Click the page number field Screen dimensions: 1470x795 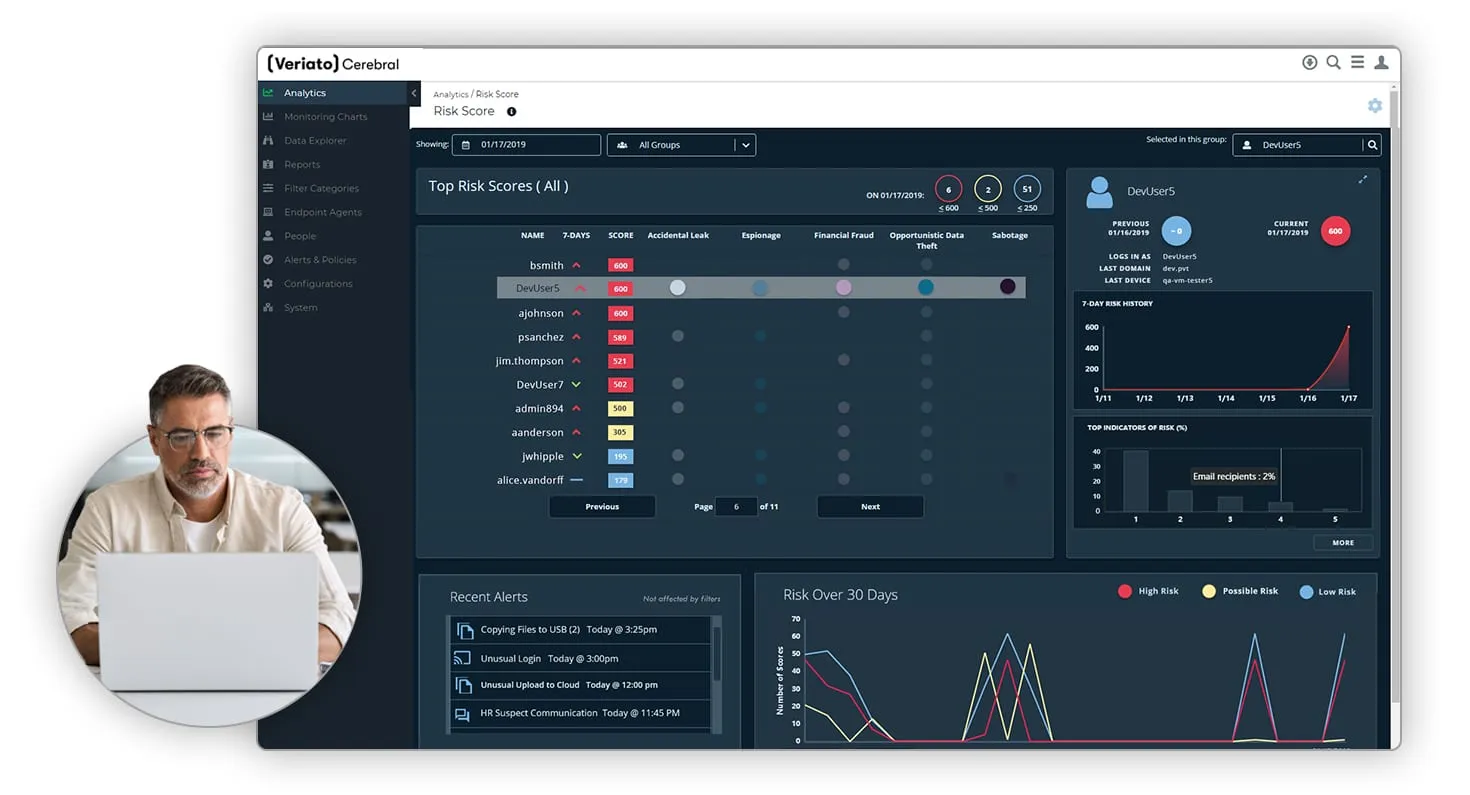(736, 507)
